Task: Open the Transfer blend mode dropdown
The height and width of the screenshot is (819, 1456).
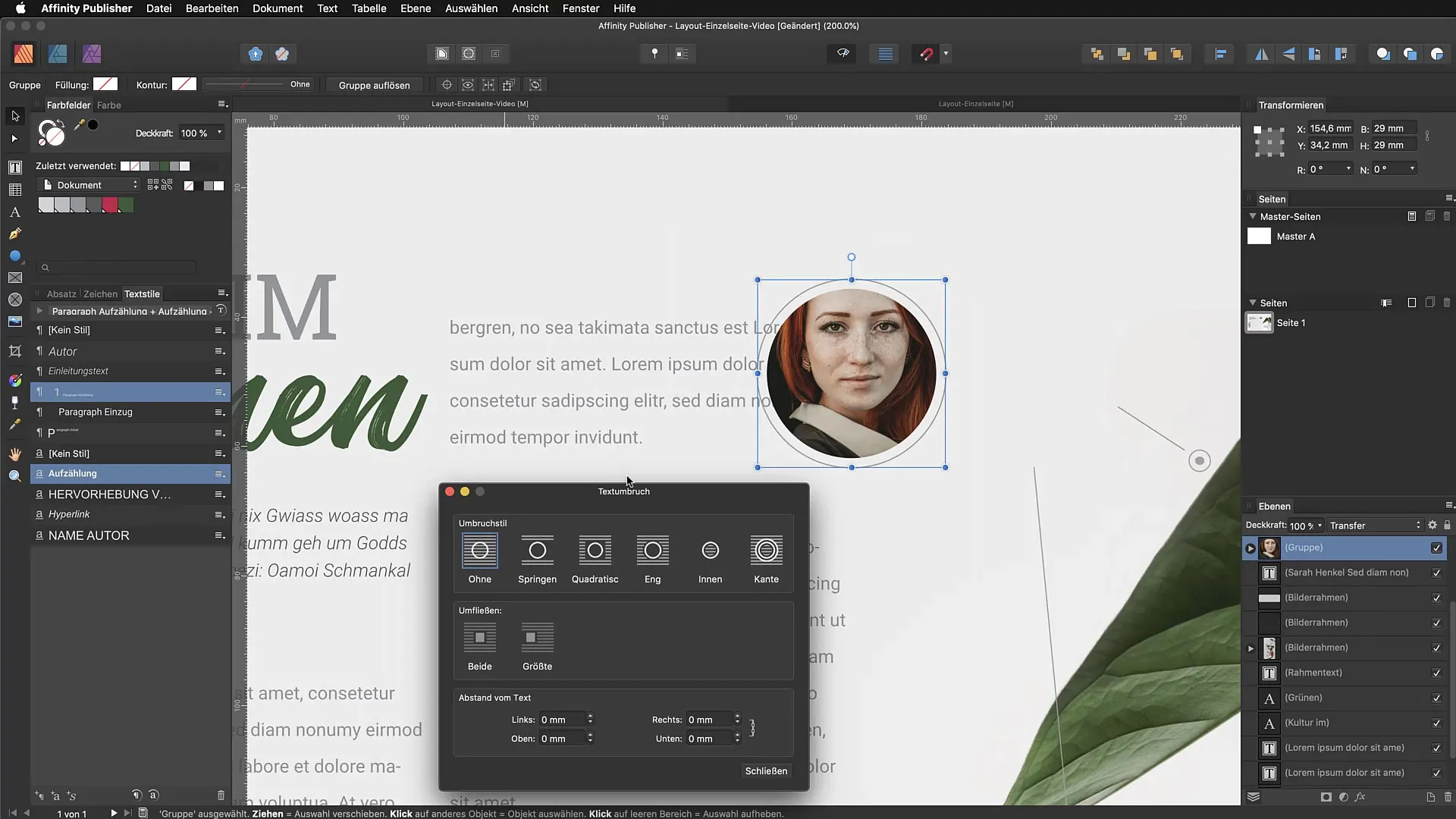Action: [x=1374, y=525]
